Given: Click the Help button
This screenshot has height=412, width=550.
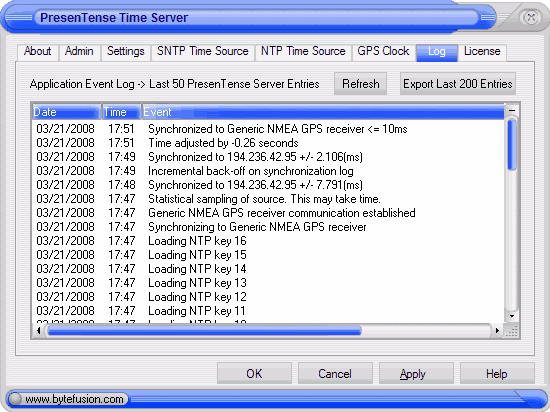Looking at the screenshot, I should 497,373.
